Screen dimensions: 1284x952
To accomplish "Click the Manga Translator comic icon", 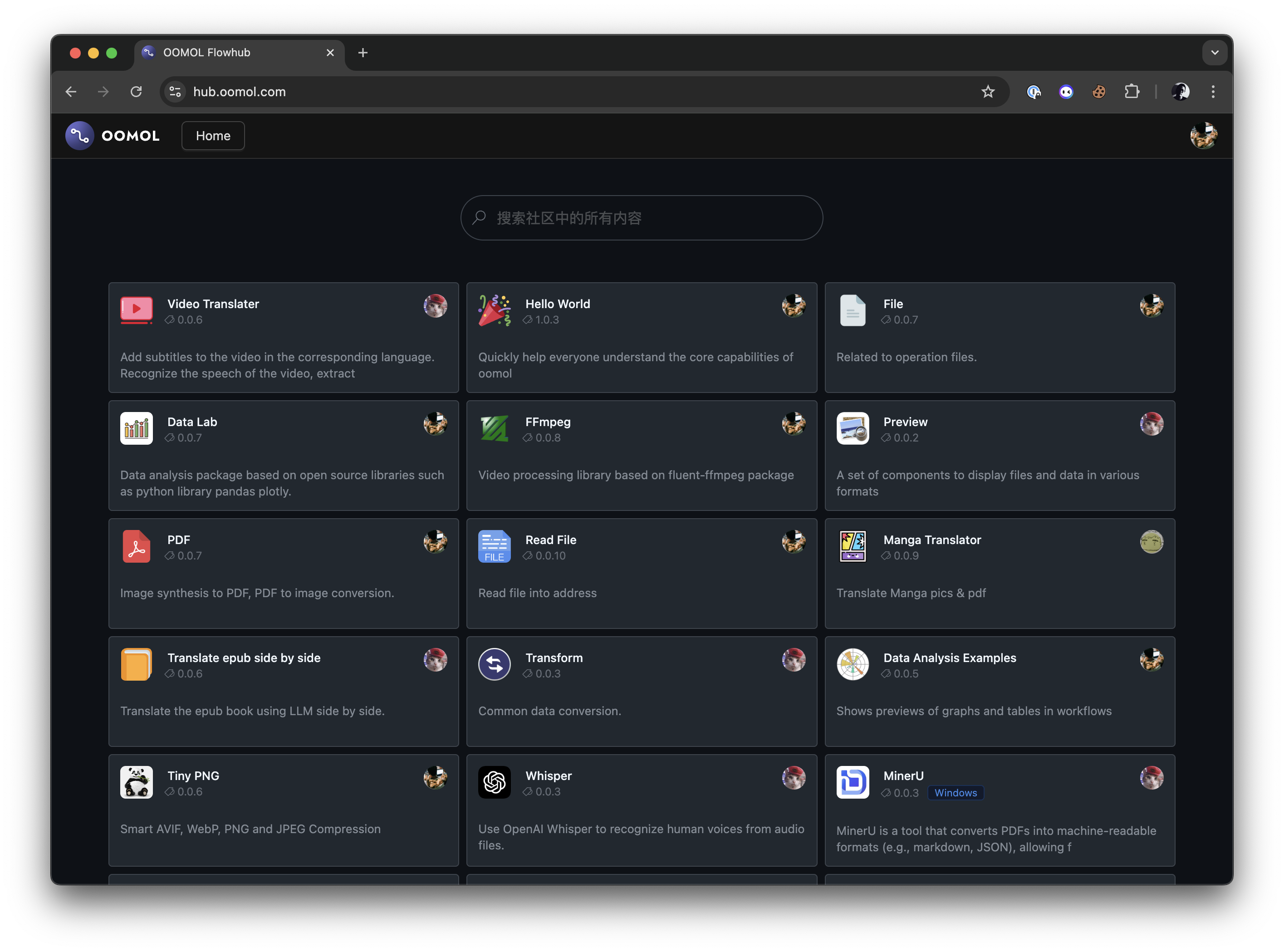I will click(853, 546).
